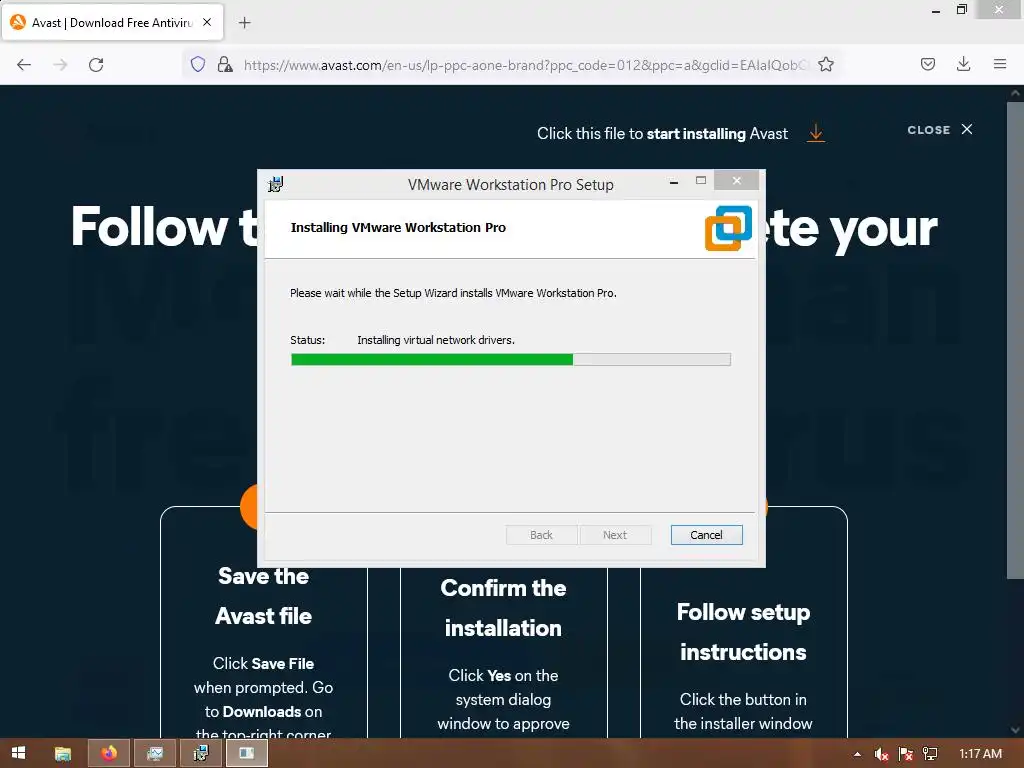This screenshot has width=1024, height=768.
Task: Open File Explorer from taskbar
Action: pos(63,754)
